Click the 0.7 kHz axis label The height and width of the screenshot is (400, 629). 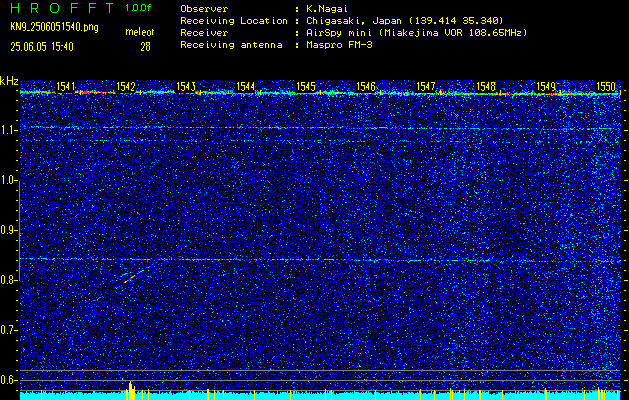8,330
